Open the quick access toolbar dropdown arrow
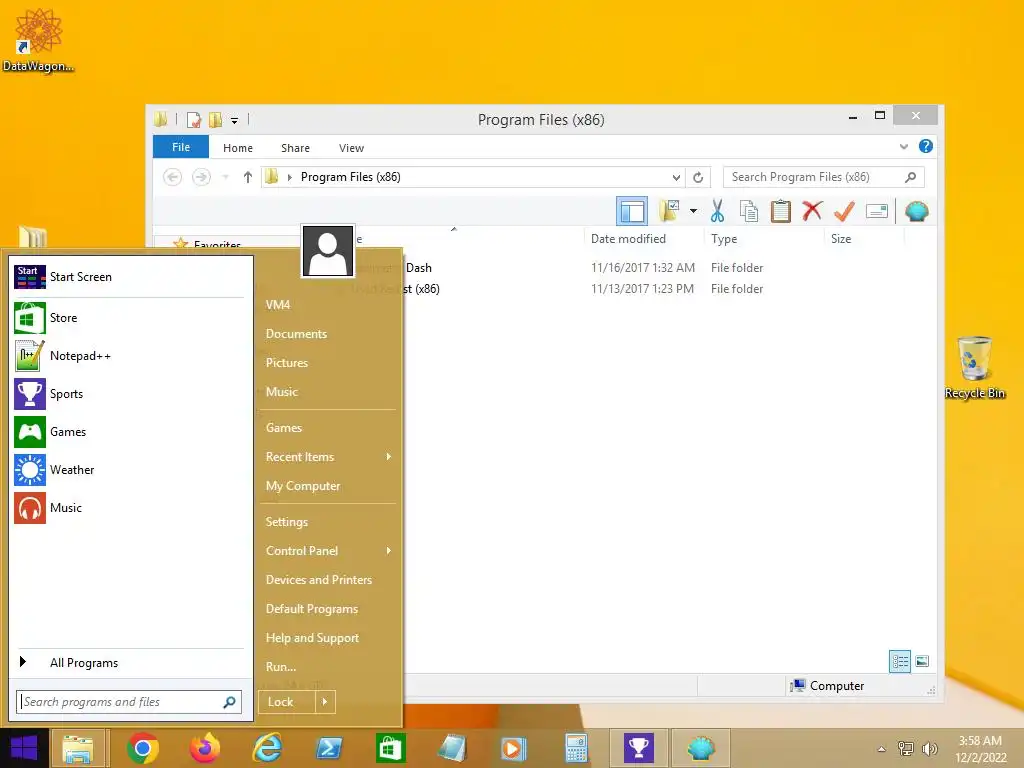Image resolution: width=1024 pixels, height=768 pixels. point(234,120)
